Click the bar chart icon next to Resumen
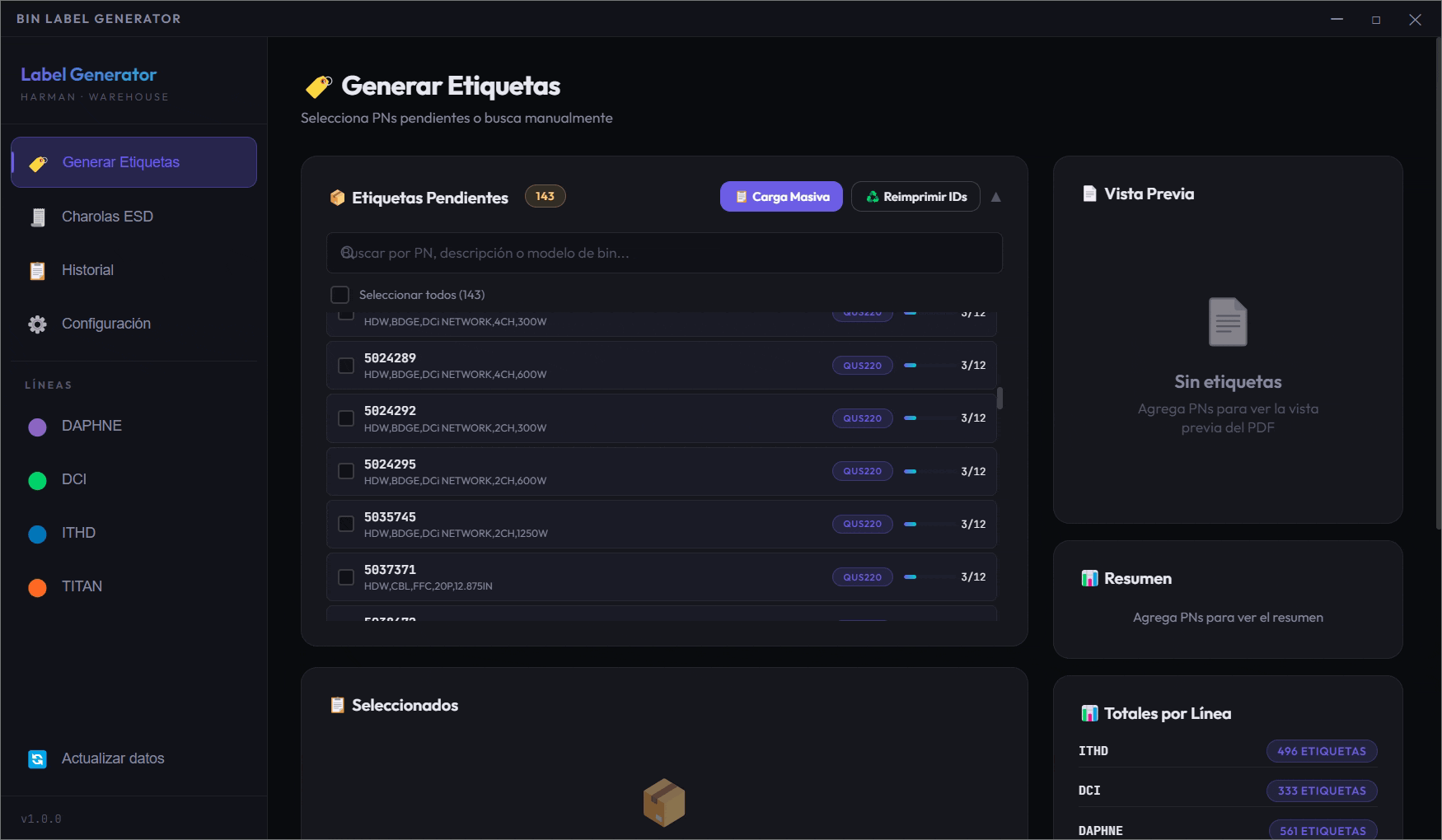 point(1088,578)
